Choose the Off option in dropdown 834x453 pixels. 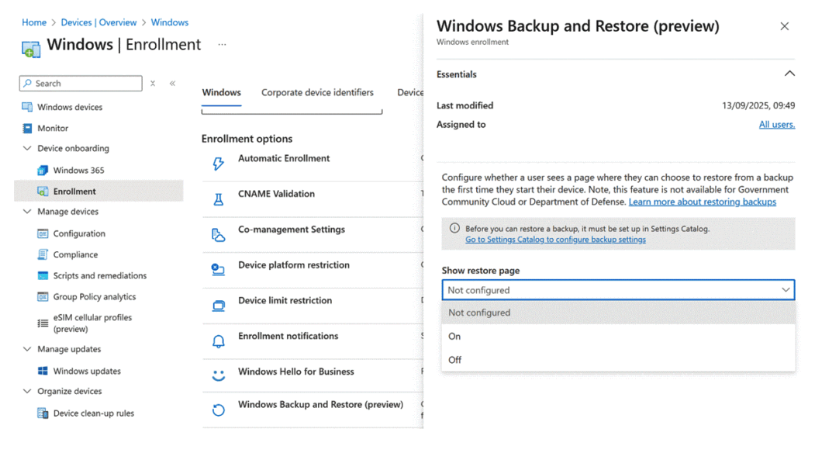pos(455,360)
